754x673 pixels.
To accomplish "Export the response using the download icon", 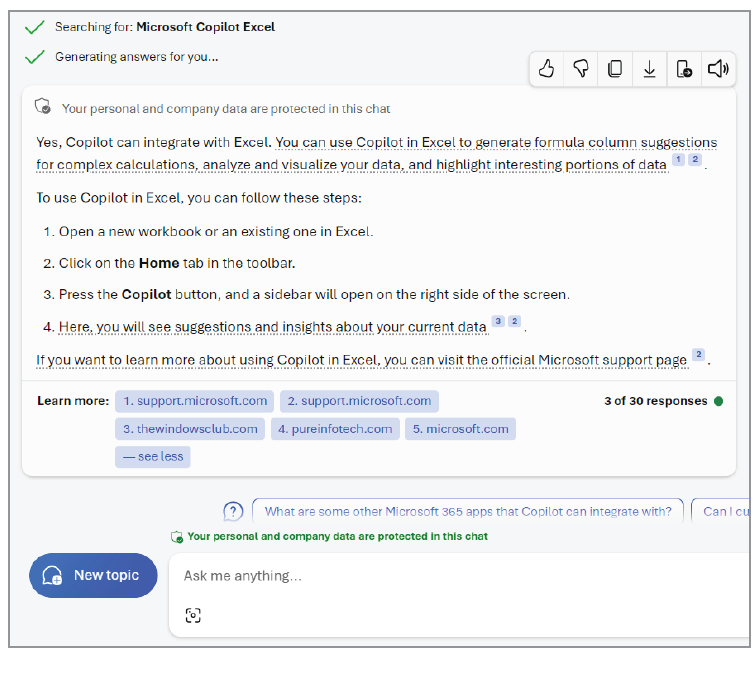I will point(649,69).
